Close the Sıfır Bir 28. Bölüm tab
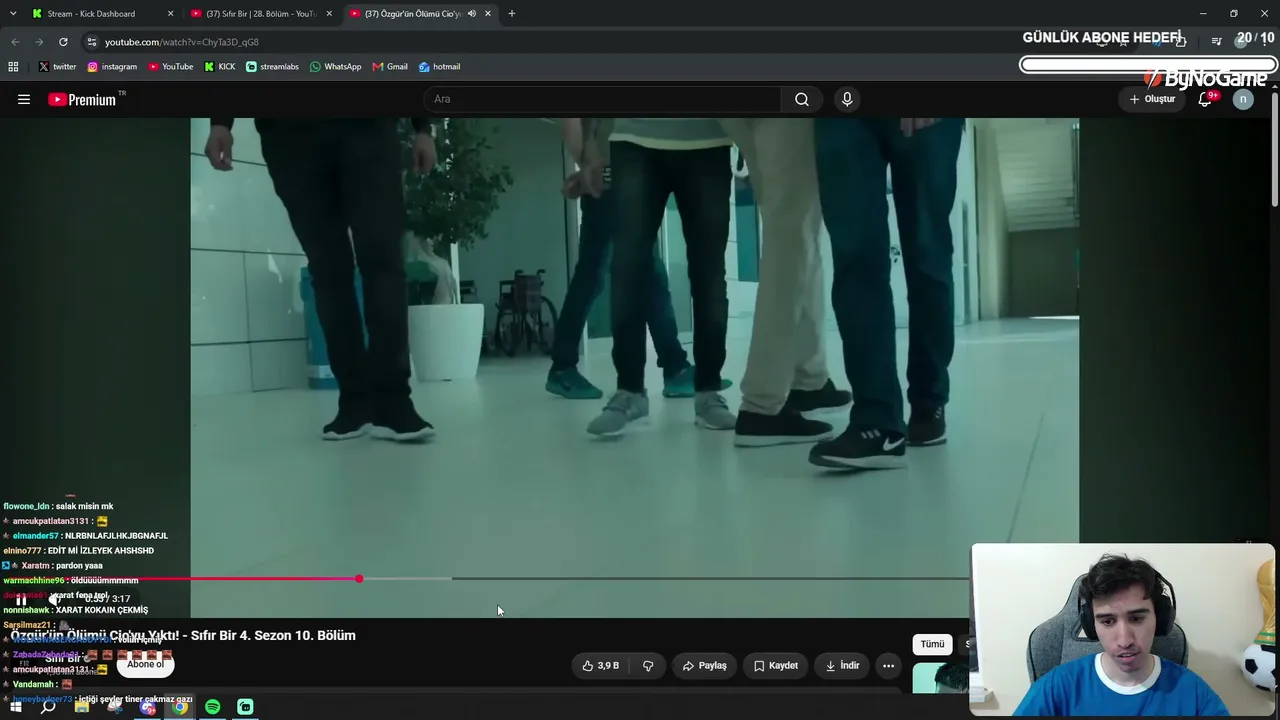Screen dimensions: 1280x720 pyautogui.click(x=329, y=14)
